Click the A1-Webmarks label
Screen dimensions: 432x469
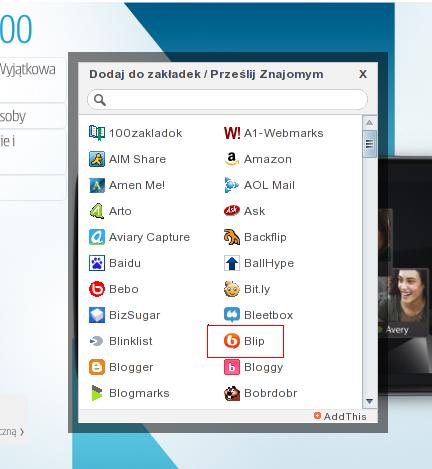coord(284,133)
